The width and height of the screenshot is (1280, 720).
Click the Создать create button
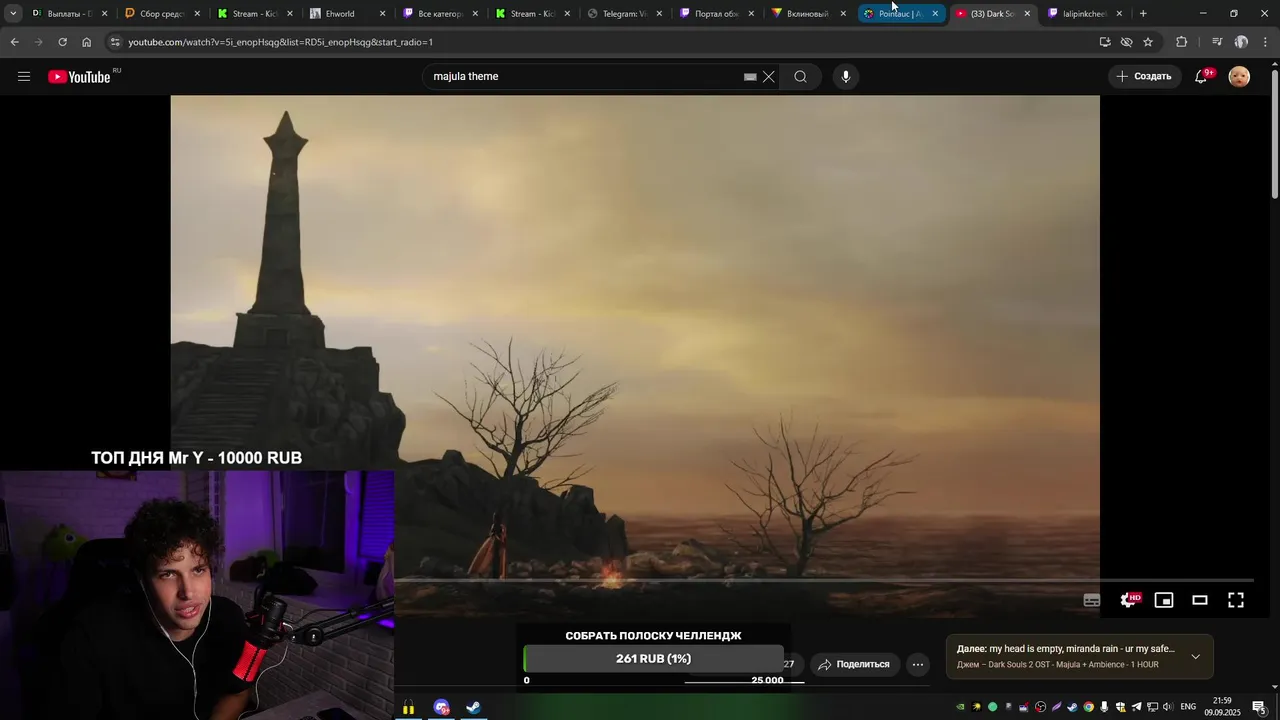1144,76
